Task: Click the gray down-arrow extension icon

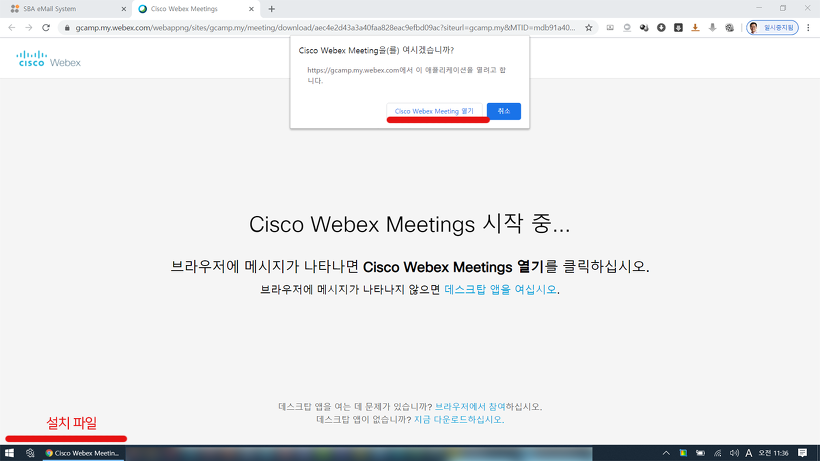Action: [712, 28]
